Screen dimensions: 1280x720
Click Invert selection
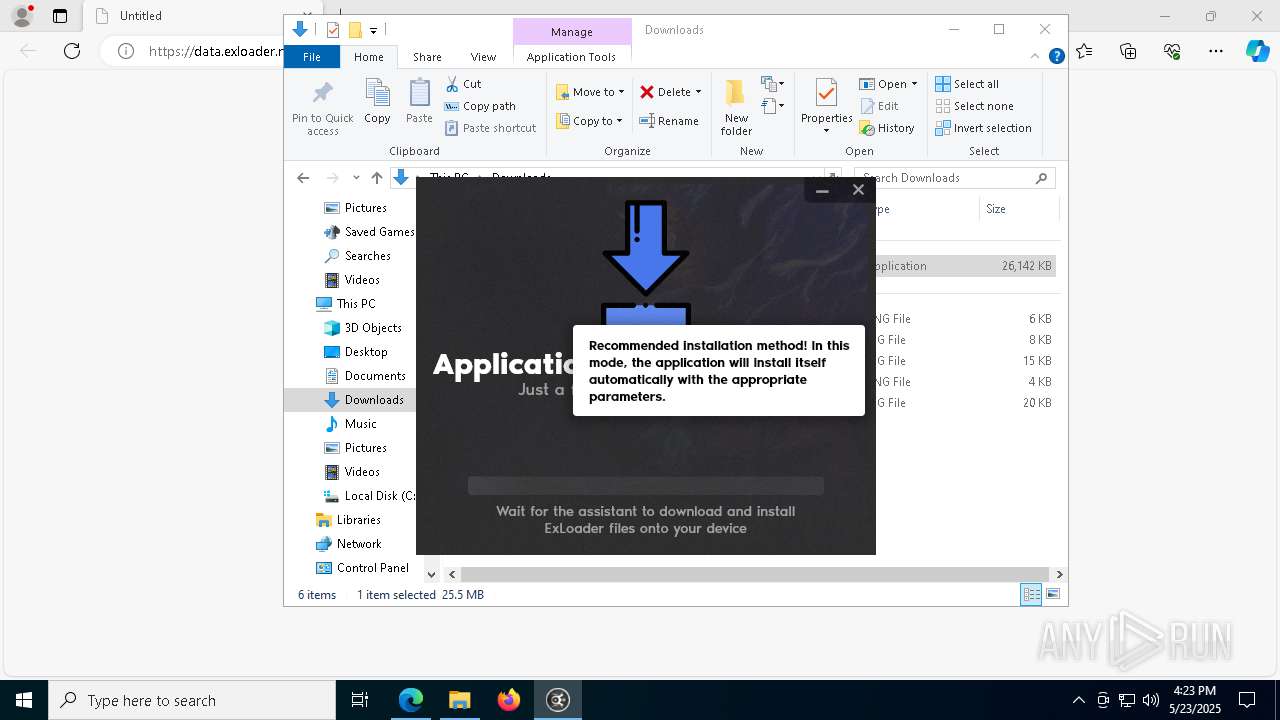click(x=983, y=128)
